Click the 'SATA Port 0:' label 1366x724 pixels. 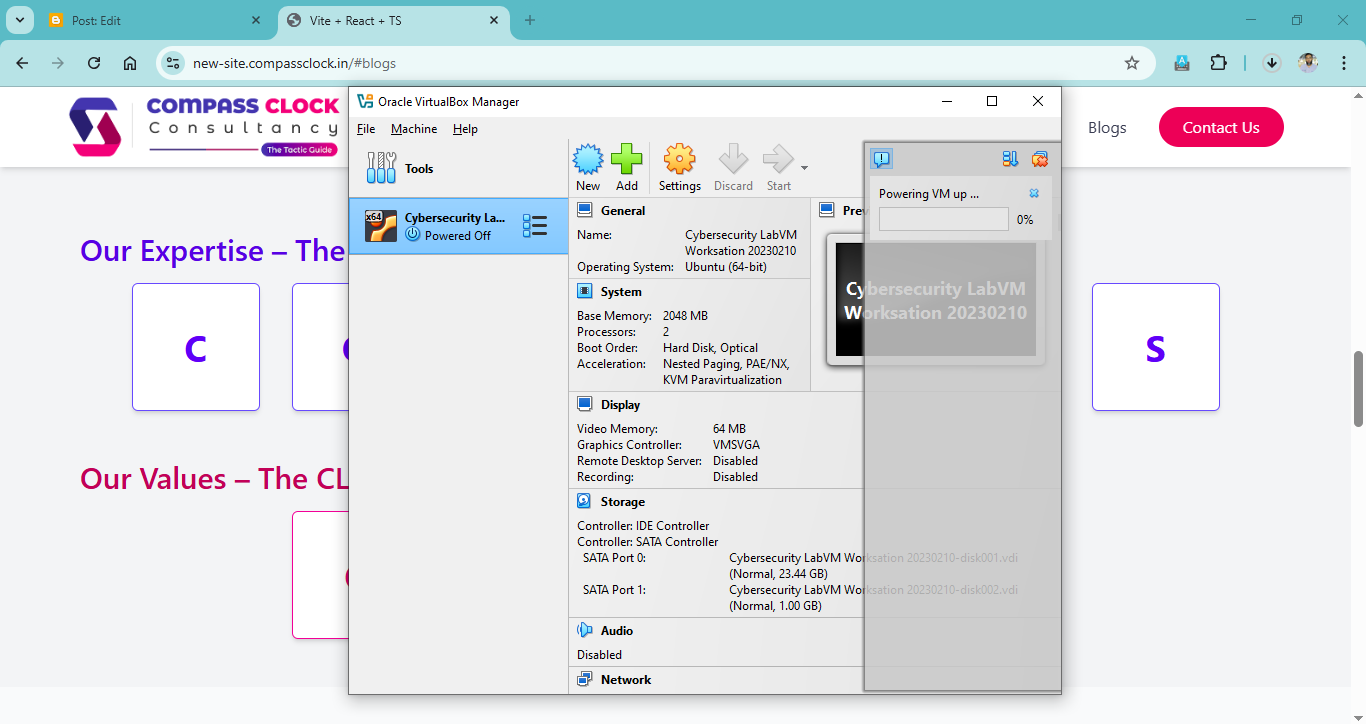[614, 558]
